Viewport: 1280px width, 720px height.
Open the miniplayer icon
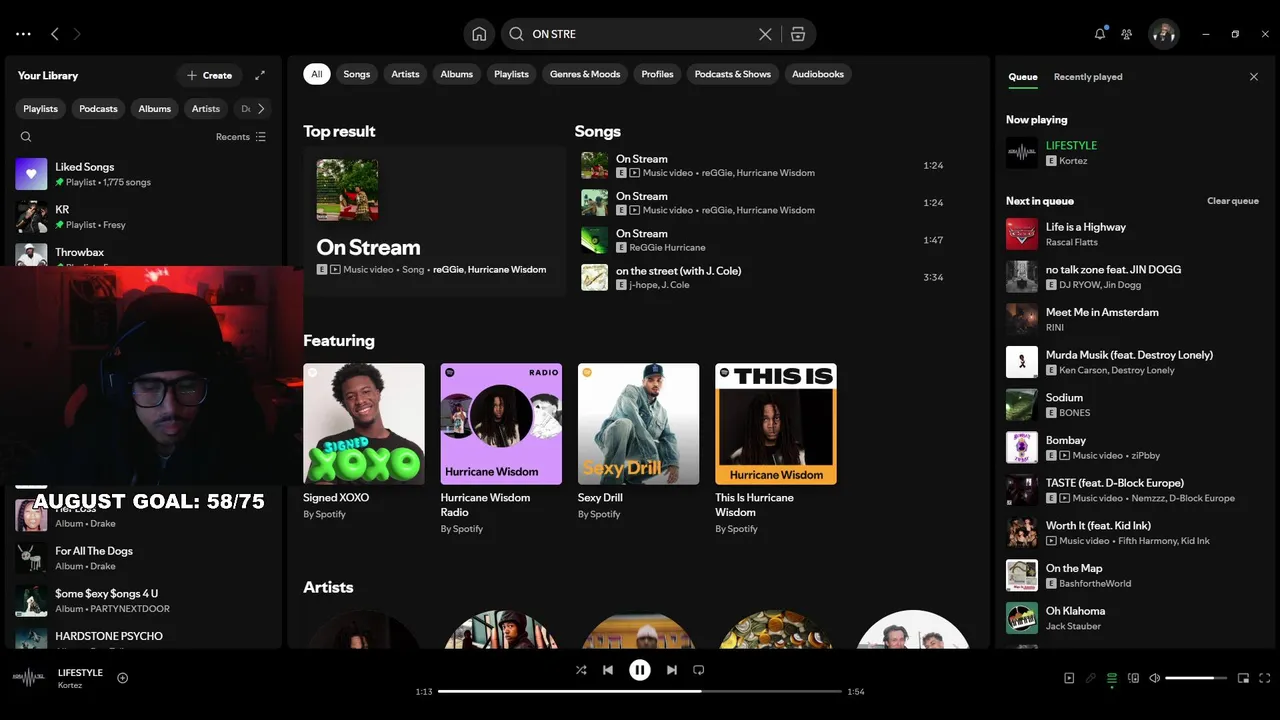(x=1243, y=678)
